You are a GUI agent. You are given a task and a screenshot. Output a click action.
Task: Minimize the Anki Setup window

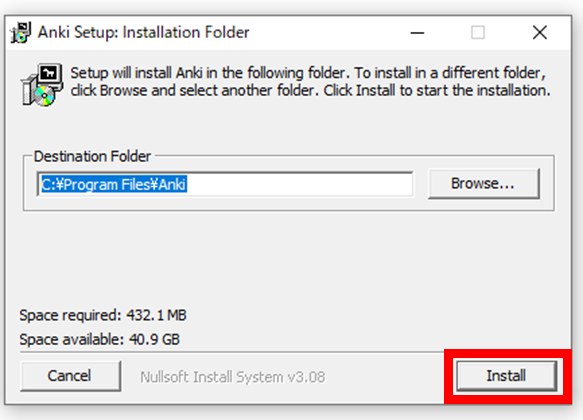click(x=417, y=33)
